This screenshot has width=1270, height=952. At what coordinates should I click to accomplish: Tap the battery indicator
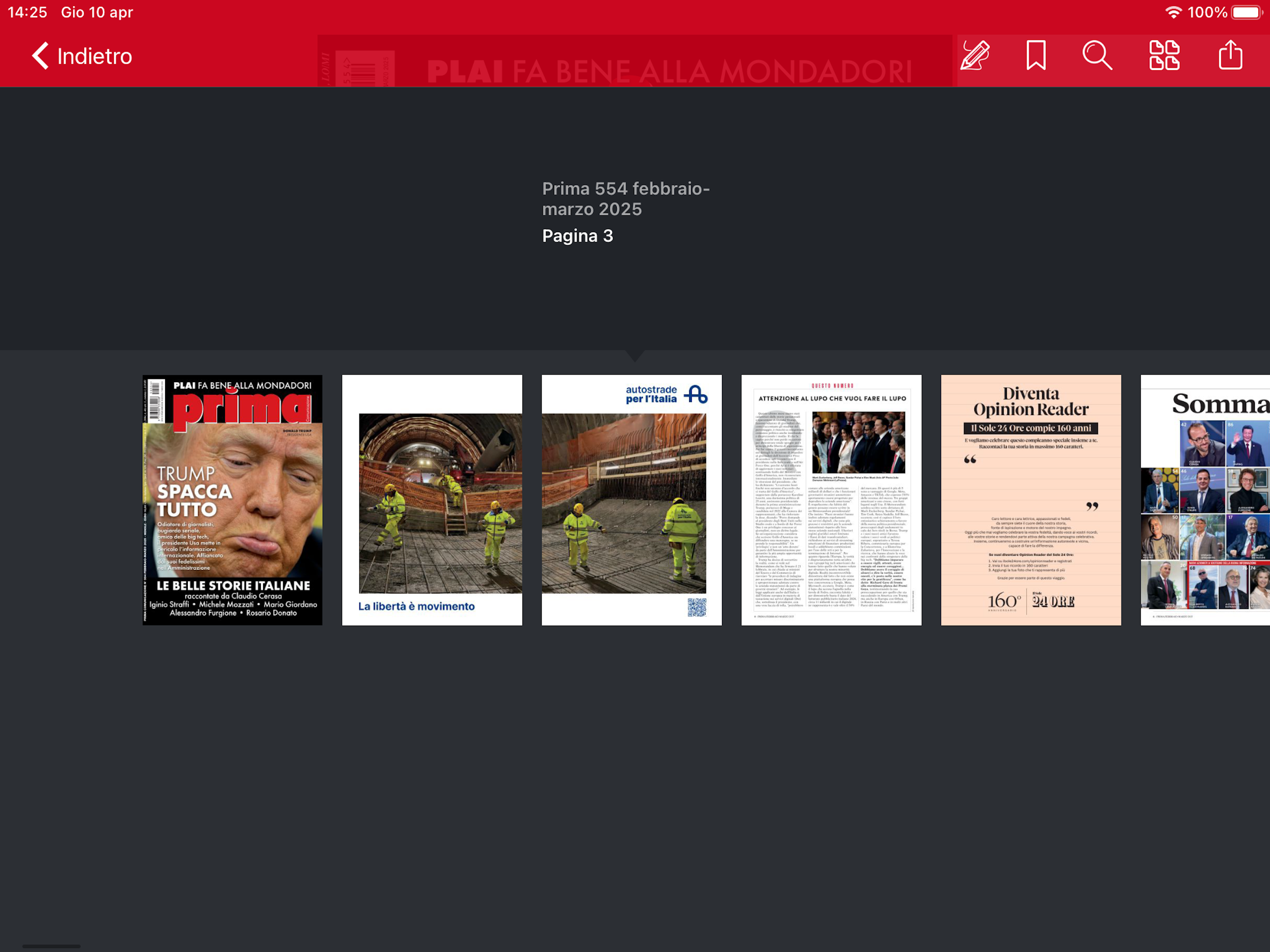click(x=1246, y=12)
